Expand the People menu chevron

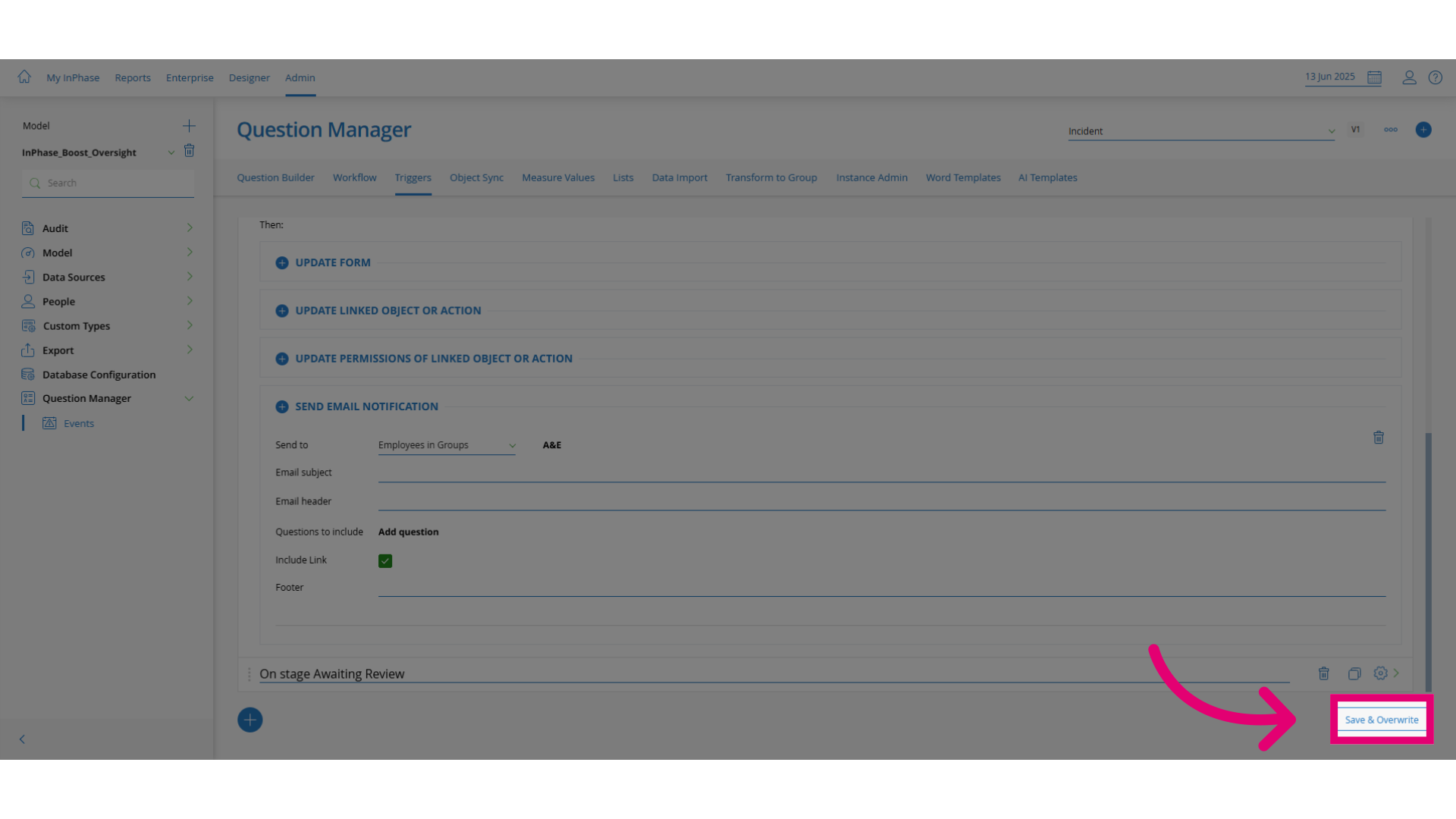[x=190, y=300]
